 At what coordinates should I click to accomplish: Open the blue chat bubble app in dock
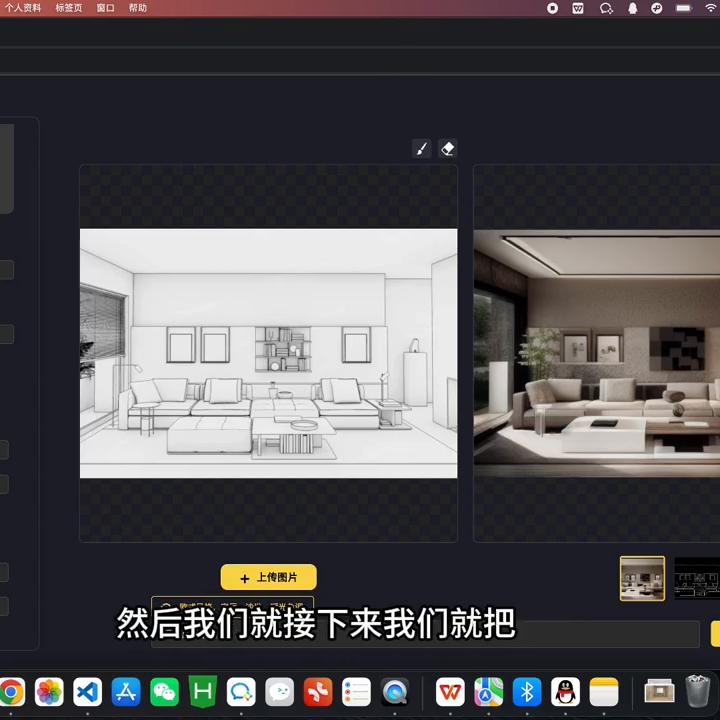tap(241, 692)
